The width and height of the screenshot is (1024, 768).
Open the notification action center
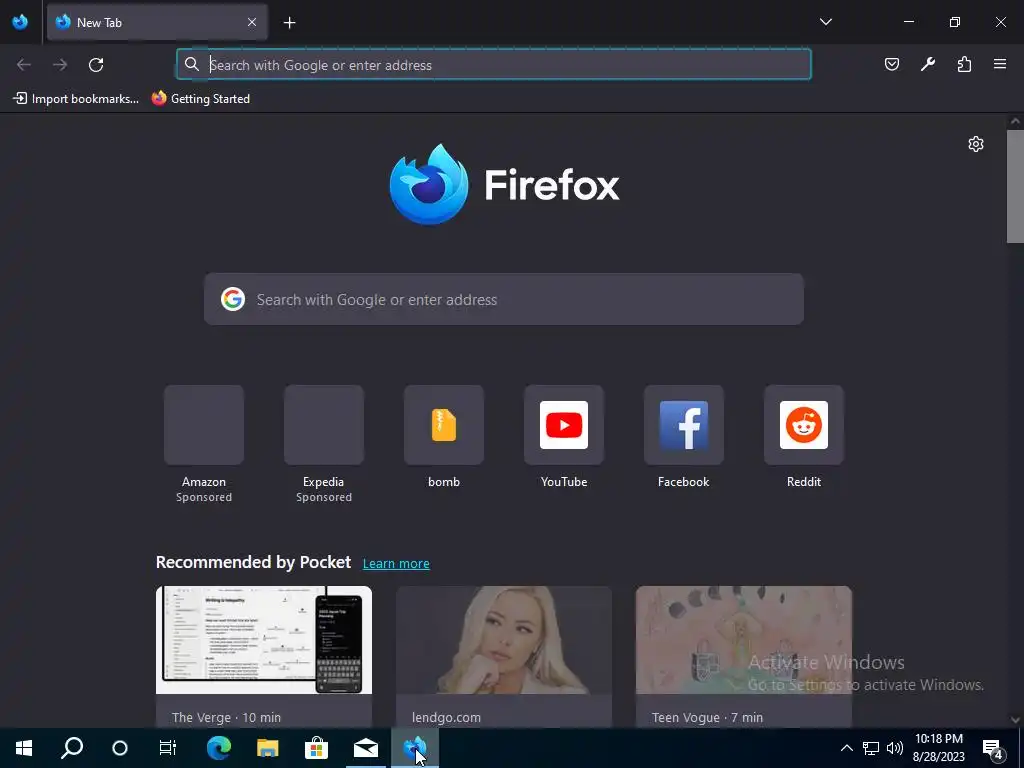[x=993, y=748]
